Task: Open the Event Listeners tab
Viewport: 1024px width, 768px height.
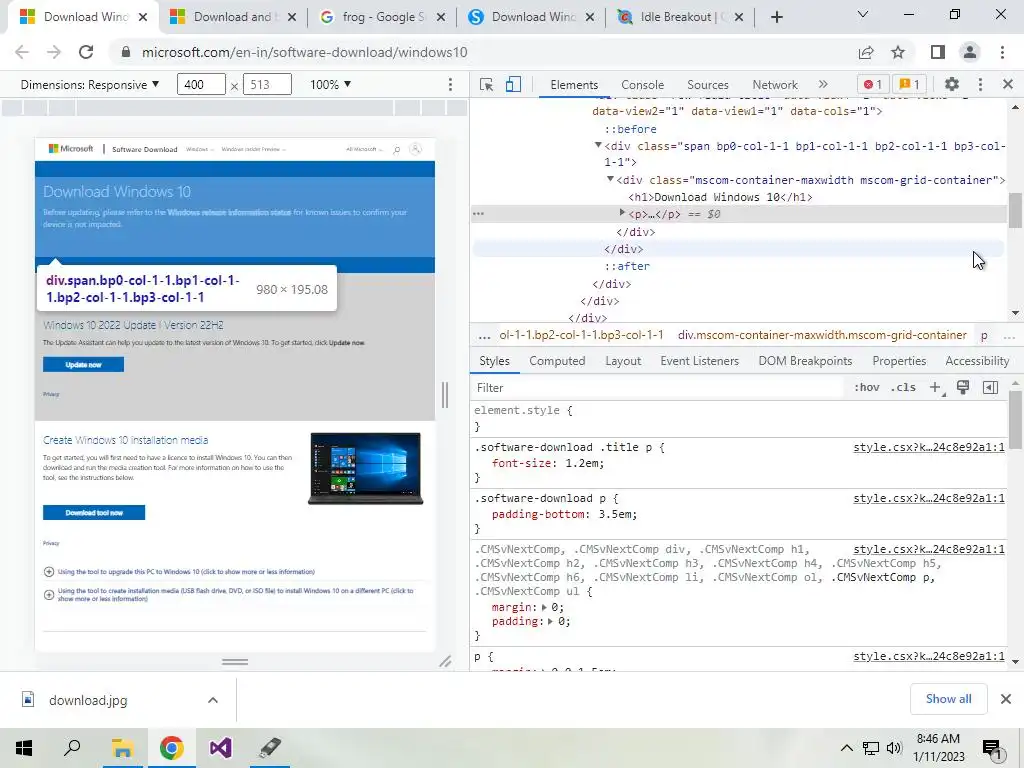Action: pyautogui.click(x=699, y=361)
